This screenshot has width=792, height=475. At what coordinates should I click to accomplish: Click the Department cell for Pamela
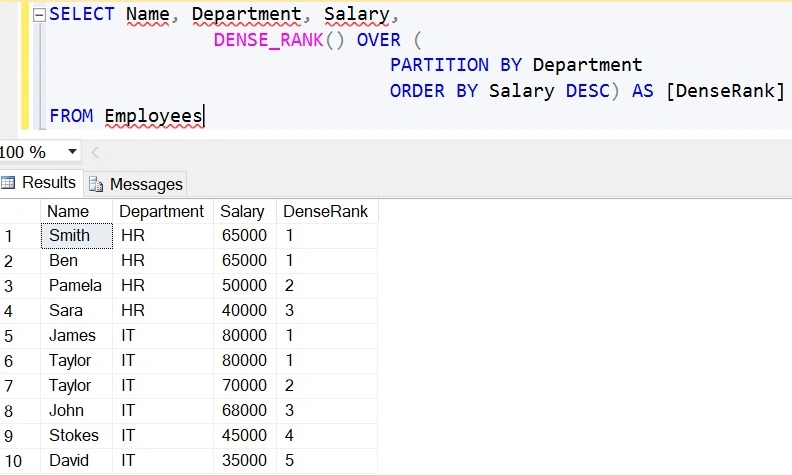click(x=163, y=286)
